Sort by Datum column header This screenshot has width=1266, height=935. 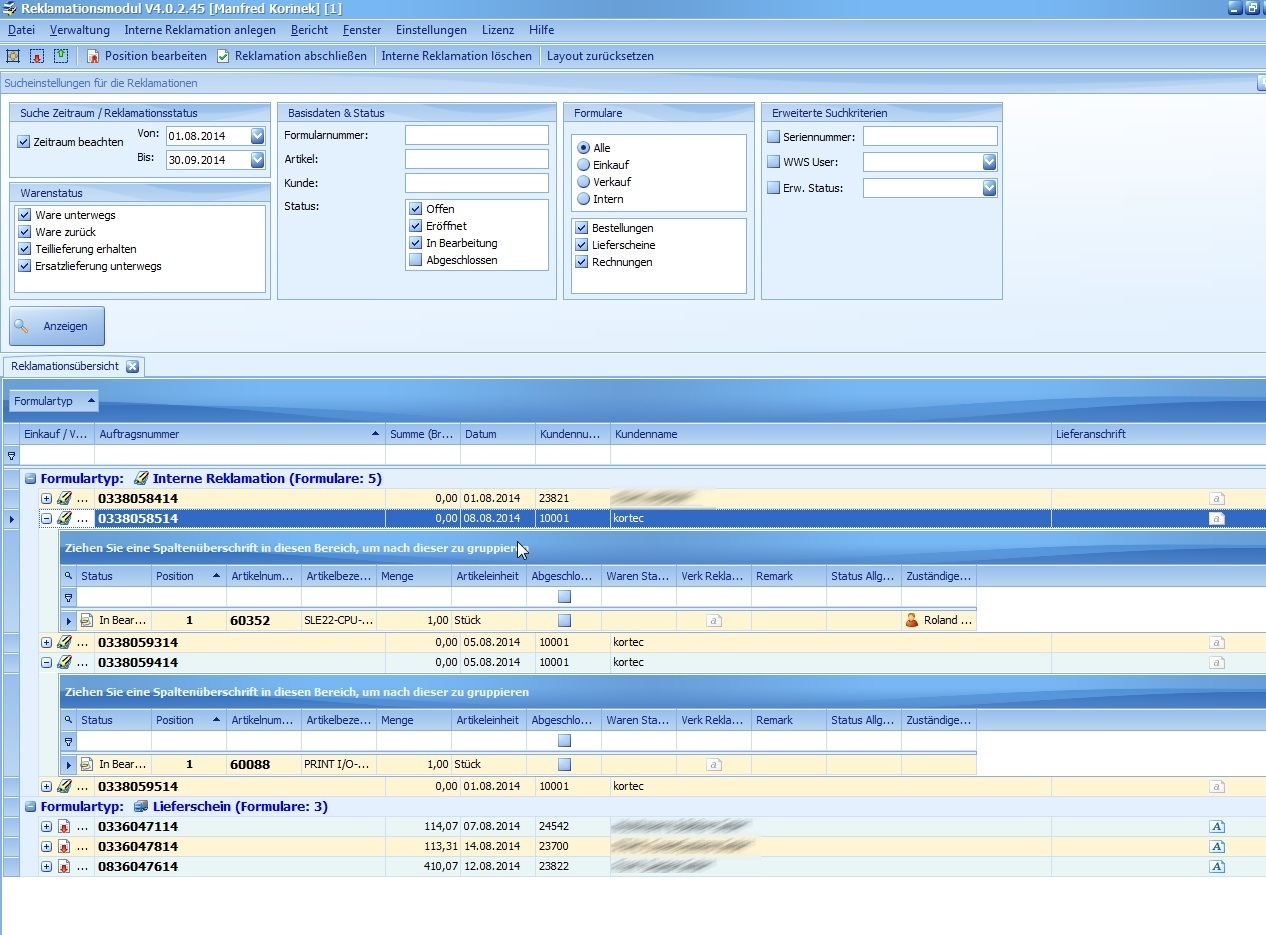click(x=498, y=434)
